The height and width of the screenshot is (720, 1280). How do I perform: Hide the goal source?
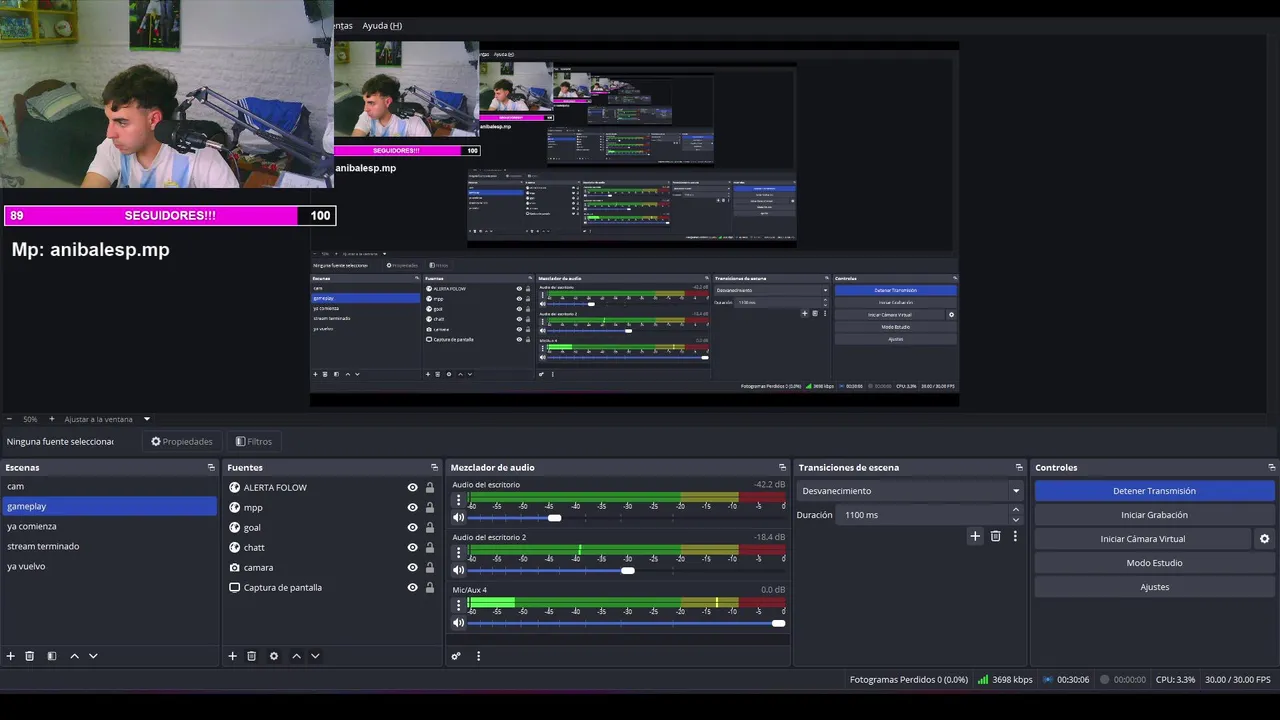click(412, 527)
